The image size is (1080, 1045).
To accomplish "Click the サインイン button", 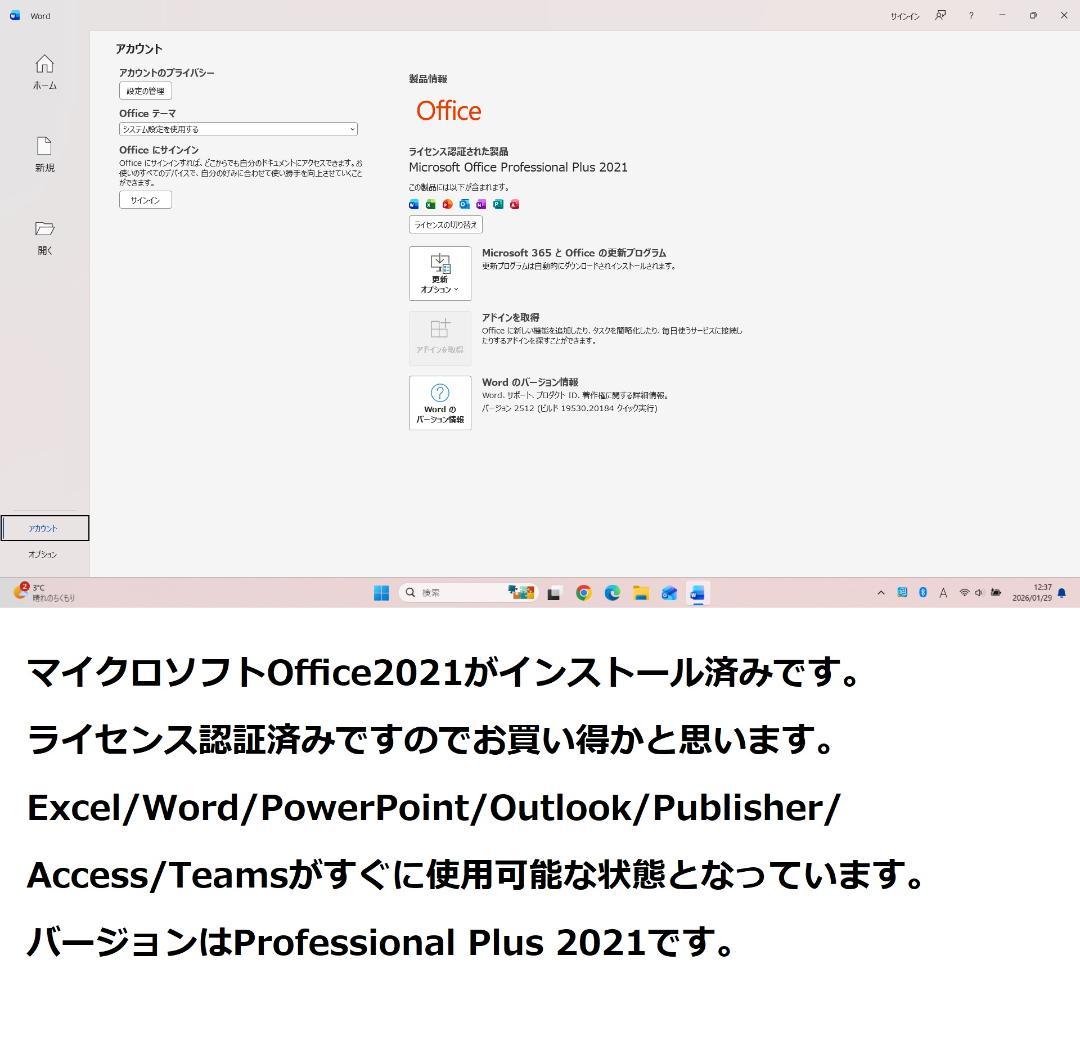I will [145, 199].
